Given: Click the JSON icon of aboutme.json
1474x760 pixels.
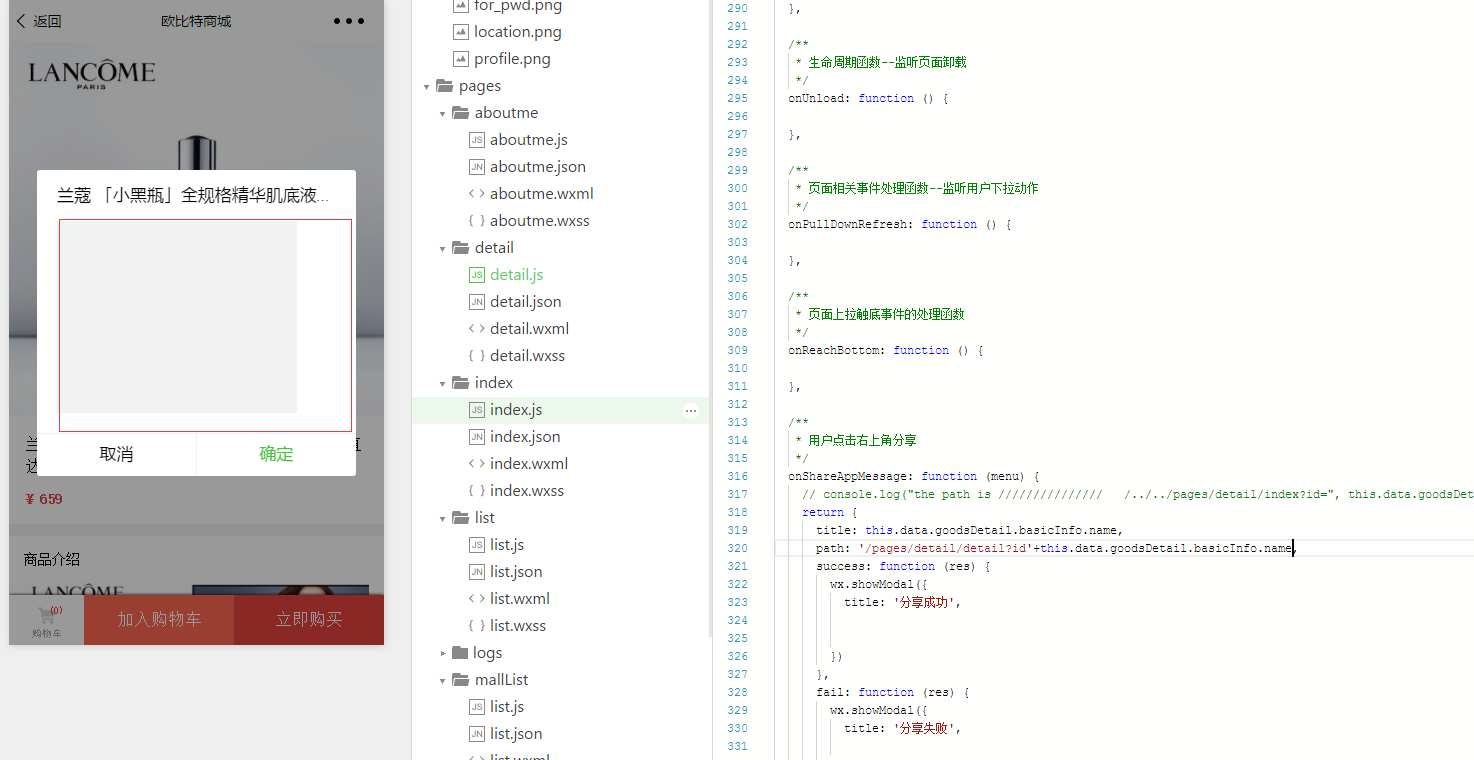Looking at the screenshot, I should [477, 167].
